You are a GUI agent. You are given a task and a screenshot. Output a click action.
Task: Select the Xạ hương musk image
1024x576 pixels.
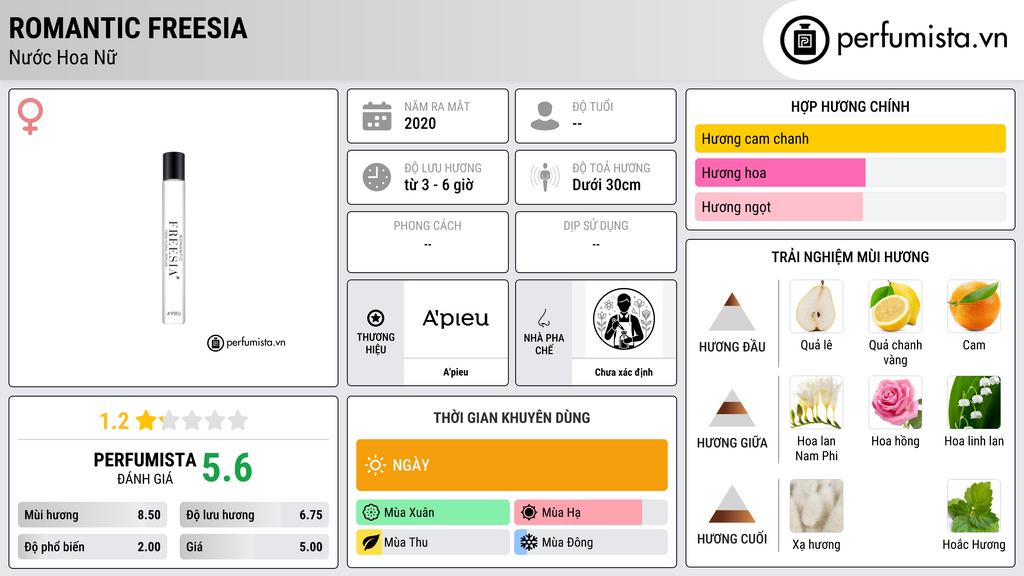[x=816, y=506]
